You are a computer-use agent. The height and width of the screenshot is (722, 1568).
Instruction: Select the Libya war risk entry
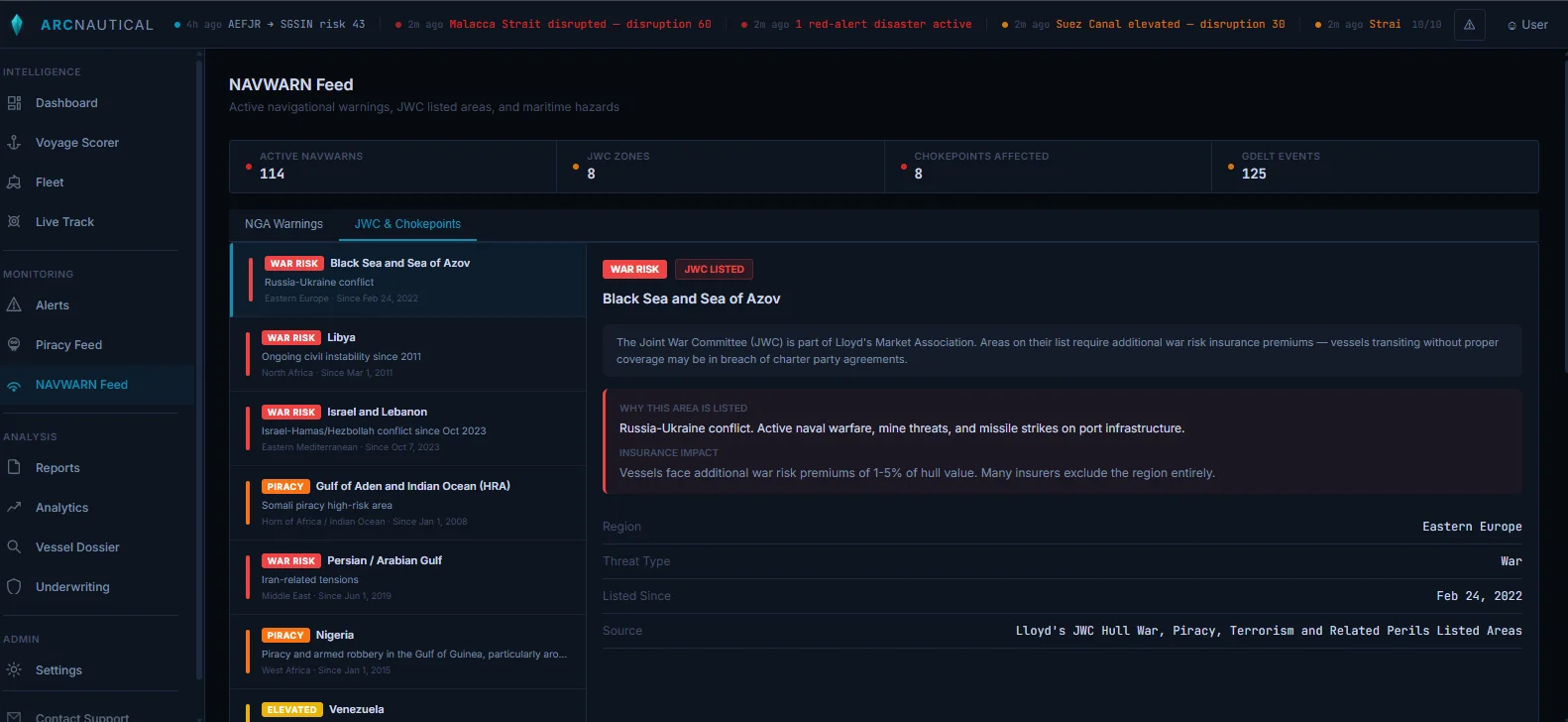(407, 354)
